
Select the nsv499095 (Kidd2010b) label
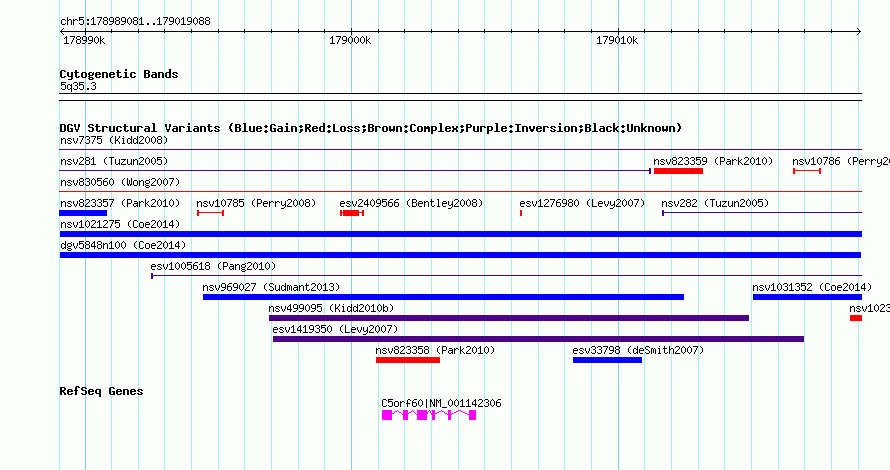[x=331, y=308]
